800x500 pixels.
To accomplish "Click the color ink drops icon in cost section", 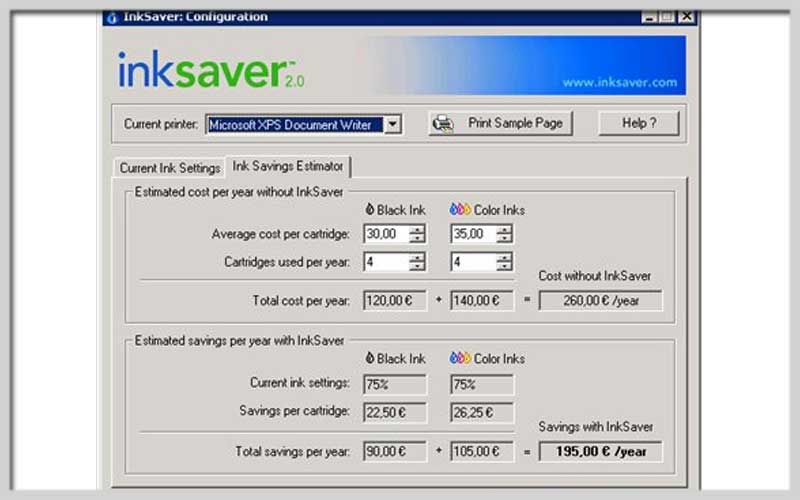I will [x=460, y=209].
